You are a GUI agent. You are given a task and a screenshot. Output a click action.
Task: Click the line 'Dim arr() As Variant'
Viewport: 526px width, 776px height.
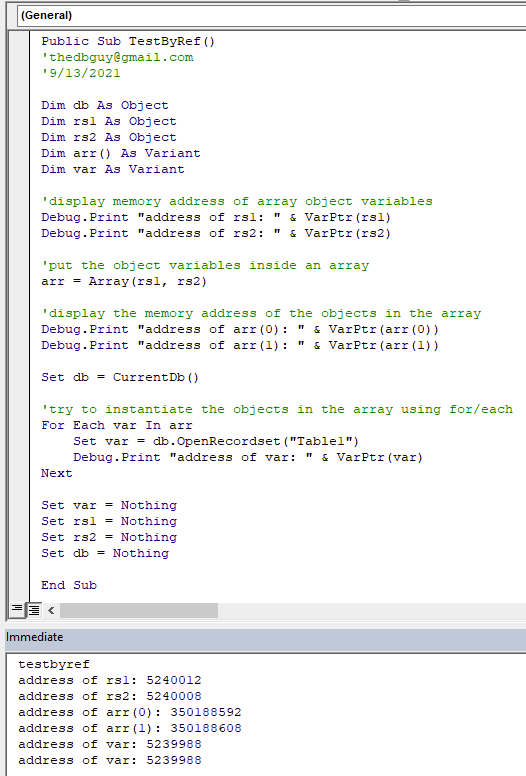coord(121,153)
